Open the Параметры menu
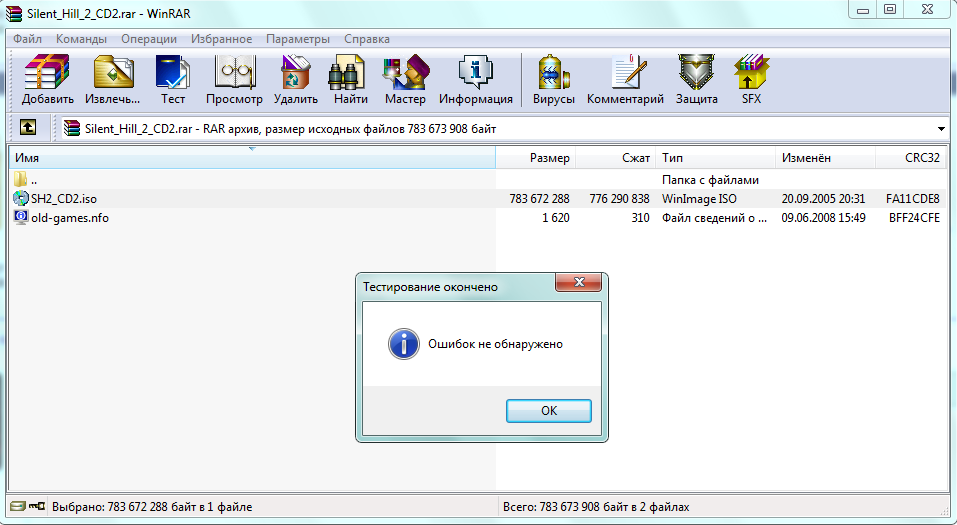957x525 pixels. tap(298, 38)
